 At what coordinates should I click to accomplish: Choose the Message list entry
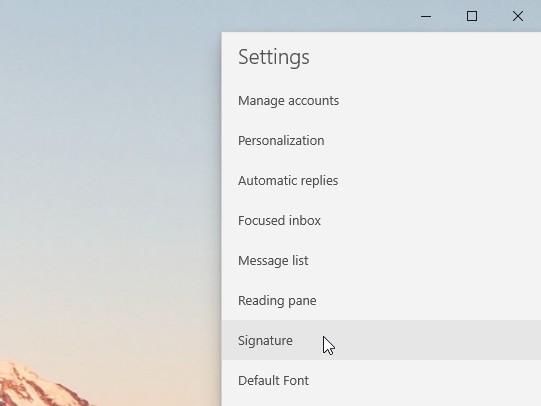(381, 261)
